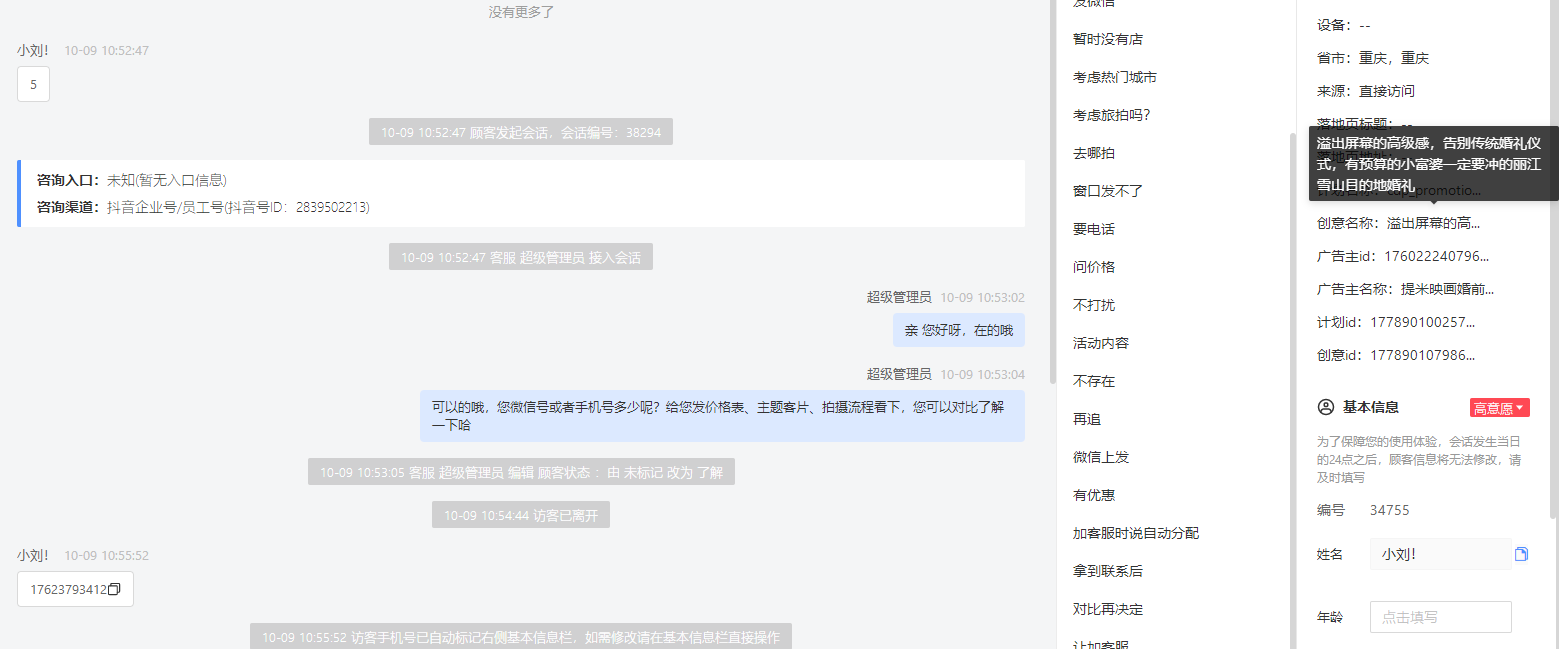This screenshot has width=1559, height=649.
Task: Select quick reply 拿到联系后
Action: point(1108,571)
